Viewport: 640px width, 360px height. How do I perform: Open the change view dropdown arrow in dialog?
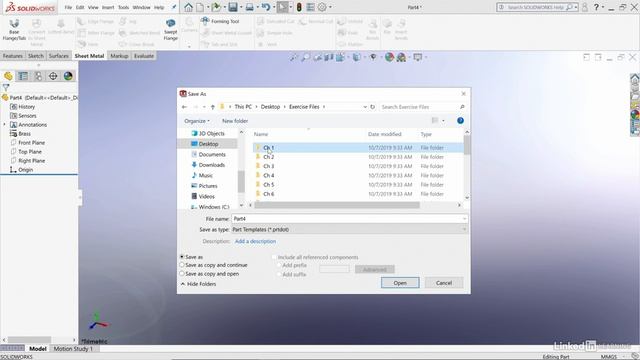(x=443, y=121)
